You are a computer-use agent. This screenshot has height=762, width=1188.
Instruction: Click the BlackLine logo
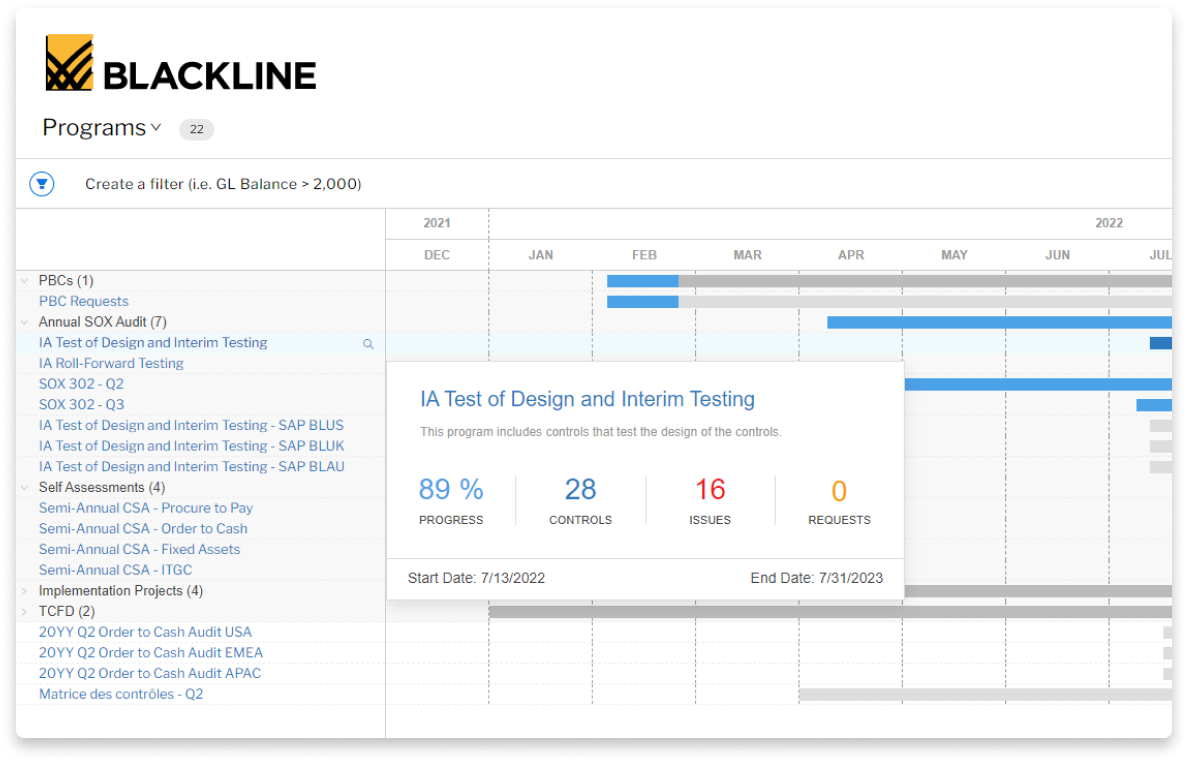point(181,63)
